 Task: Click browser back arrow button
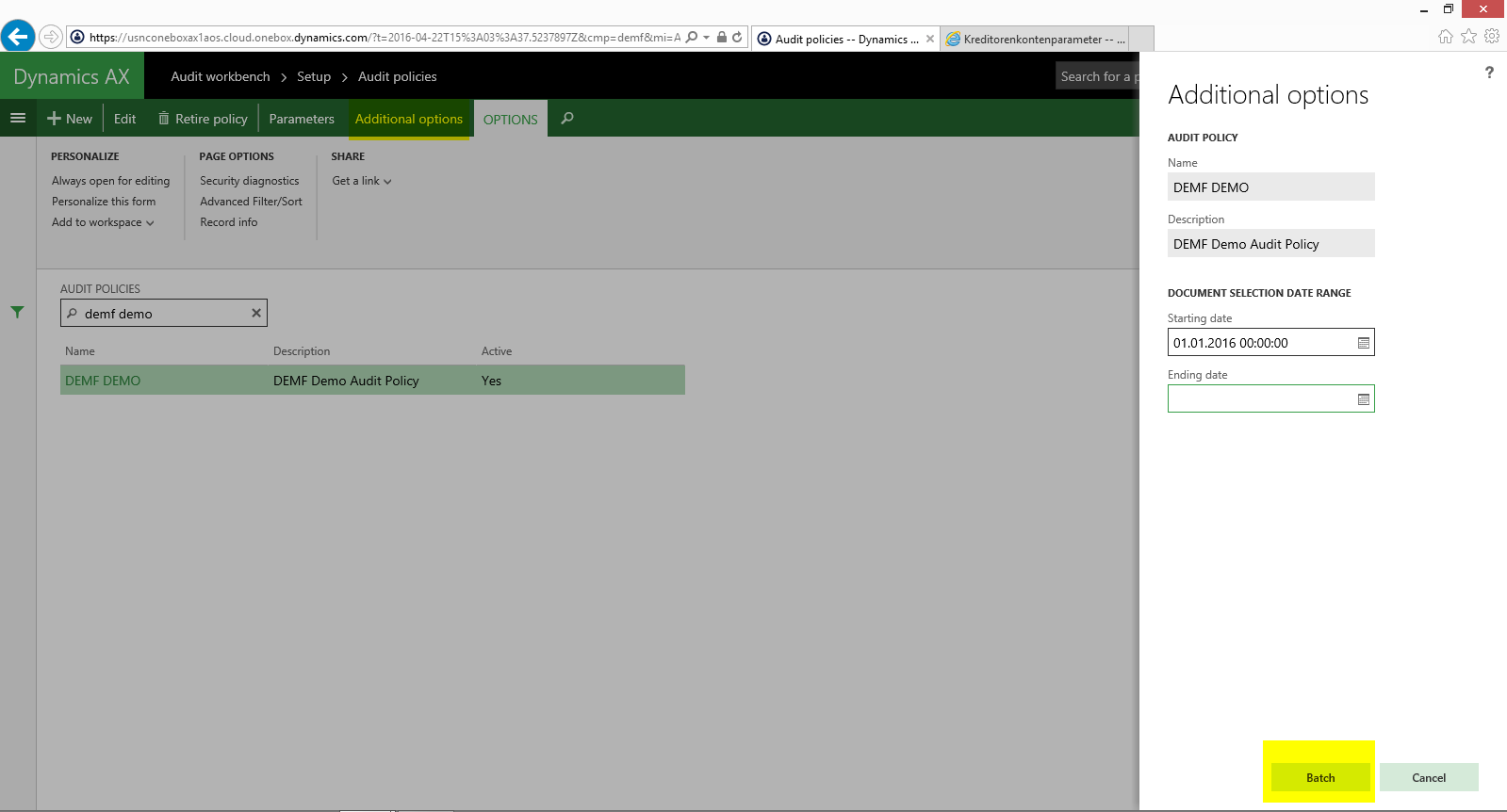[18, 37]
